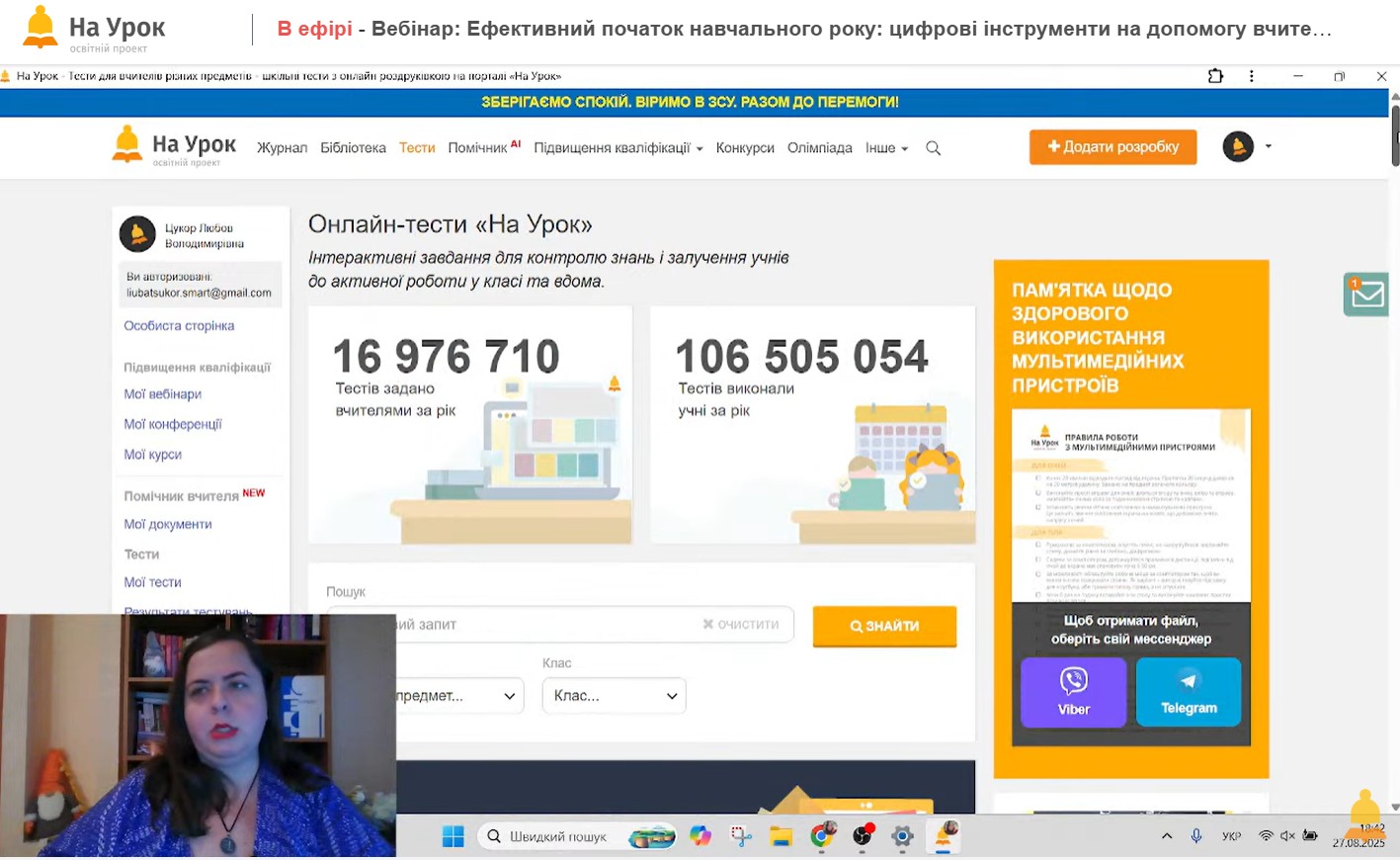Click the 16 976 710 tests statistic card
Image resolution: width=1400 pixels, height=860 pixels.
point(470,424)
